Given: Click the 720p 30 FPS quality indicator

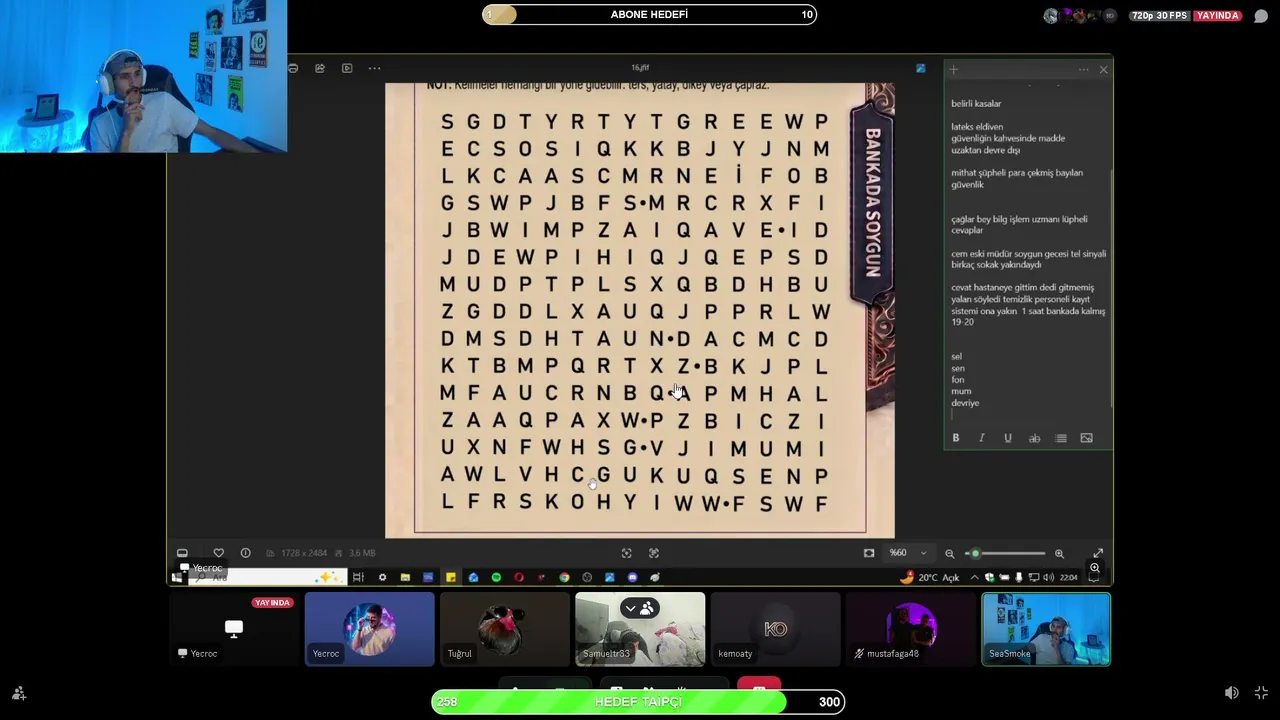Looking at the screenshot, I should point(1162,16).
